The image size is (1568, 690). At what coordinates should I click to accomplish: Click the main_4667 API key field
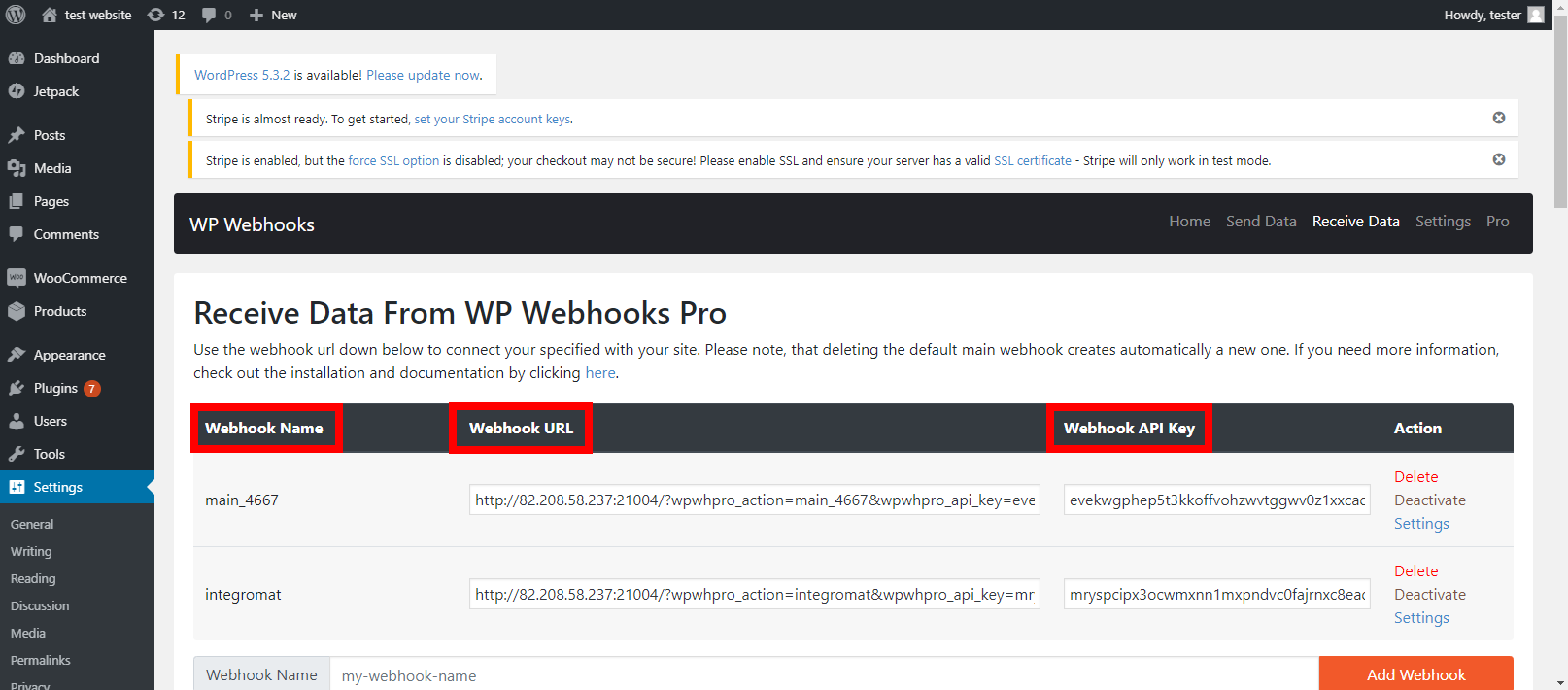[1217, 500]
